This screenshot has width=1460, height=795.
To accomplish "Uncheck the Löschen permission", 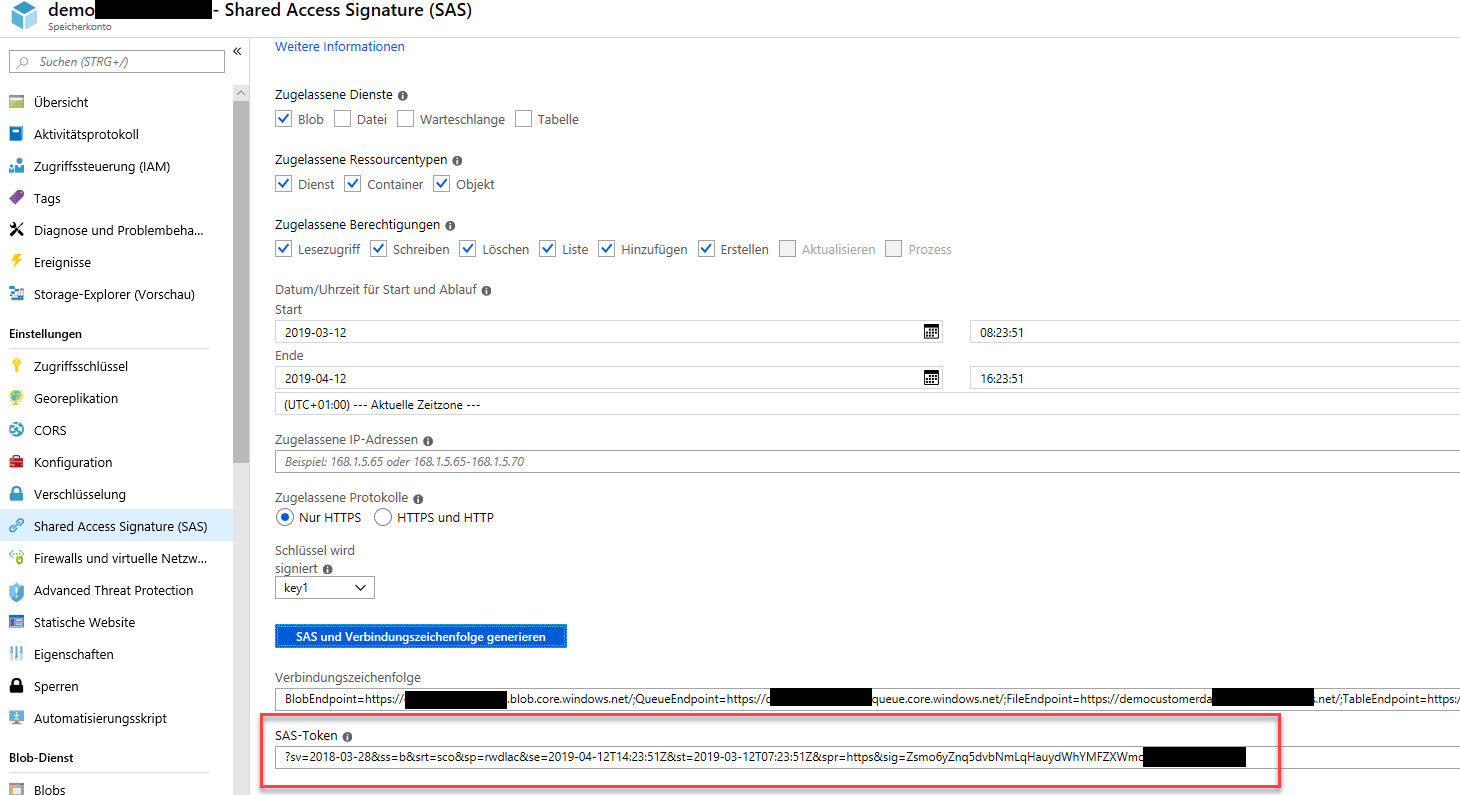I will click(x=468, y=249).
